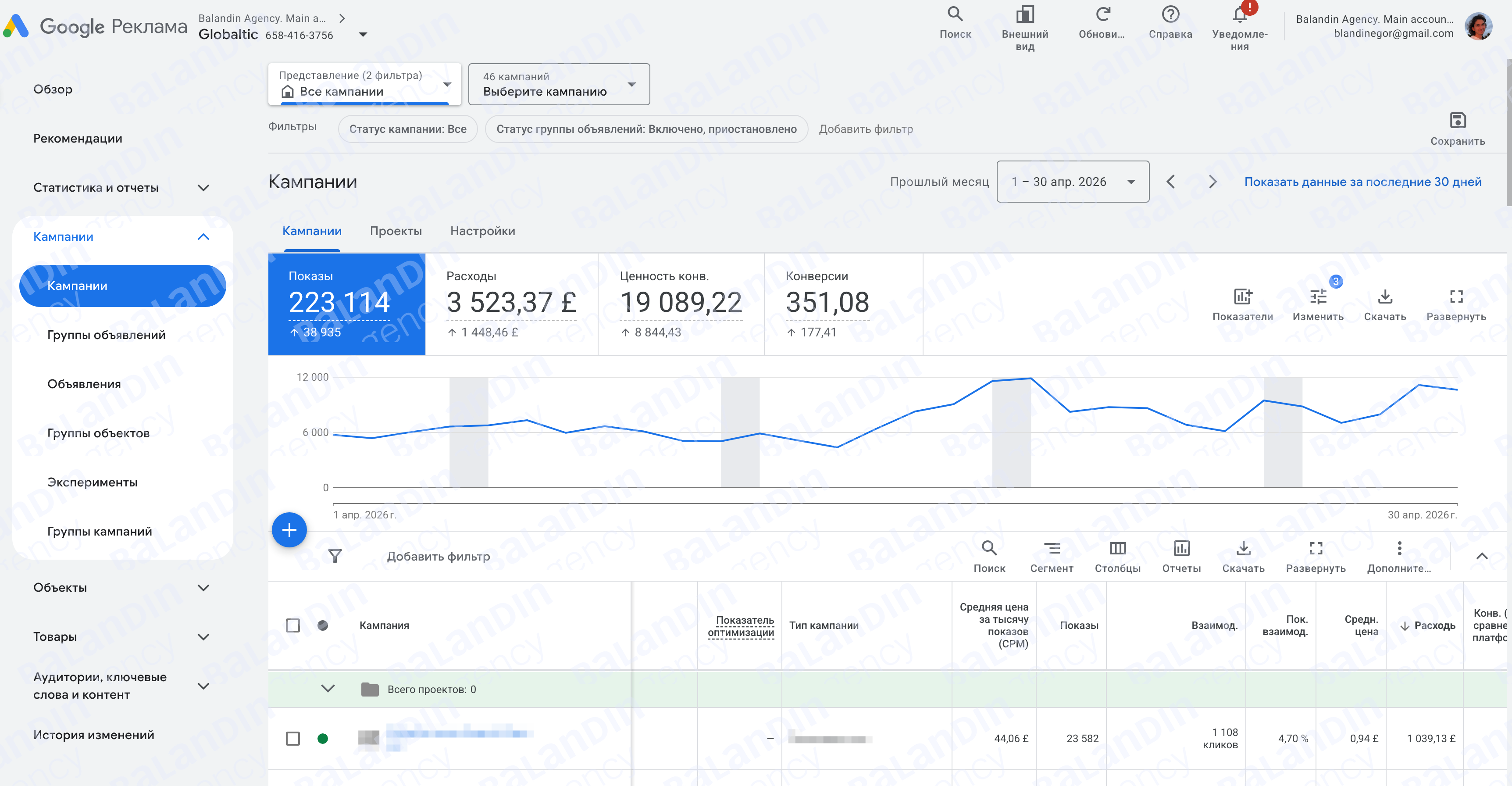Tick the checkbox for the 23 582 impressions campaign

coord(292,739)
